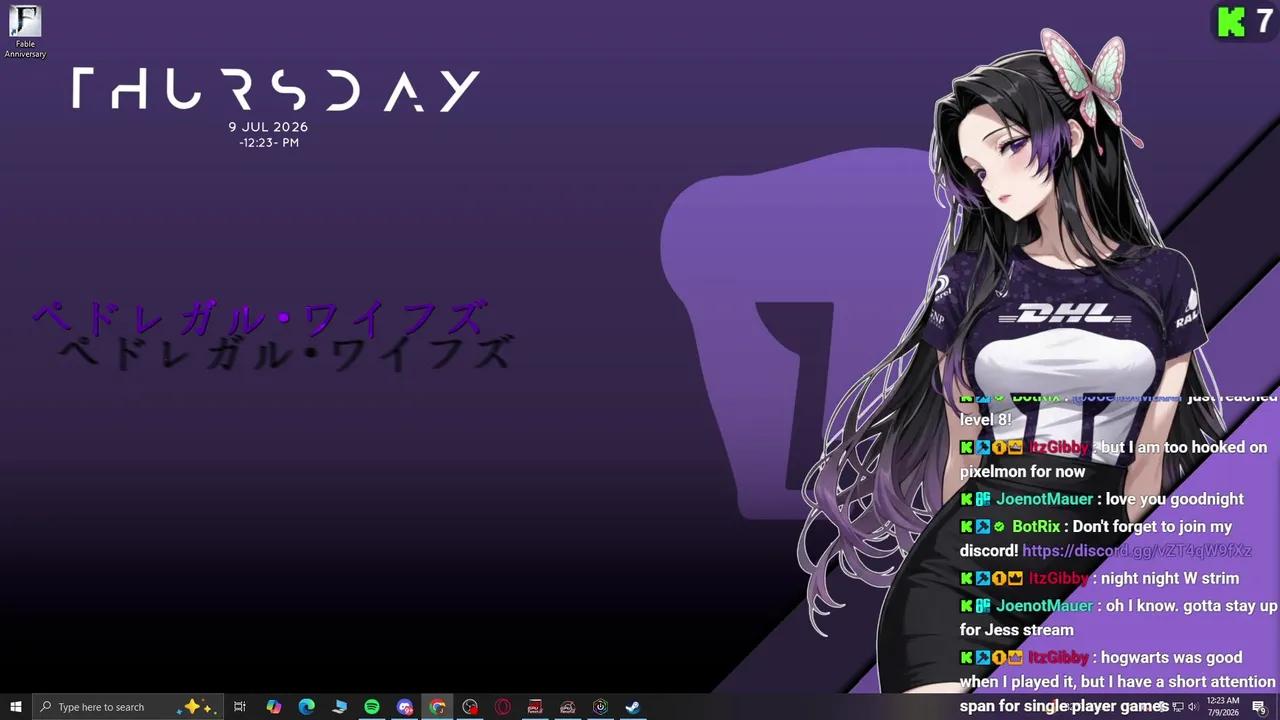Click the discord.gg link in chat
The height and width of the screenshot is (720, 1280).
pos(1137,551)
